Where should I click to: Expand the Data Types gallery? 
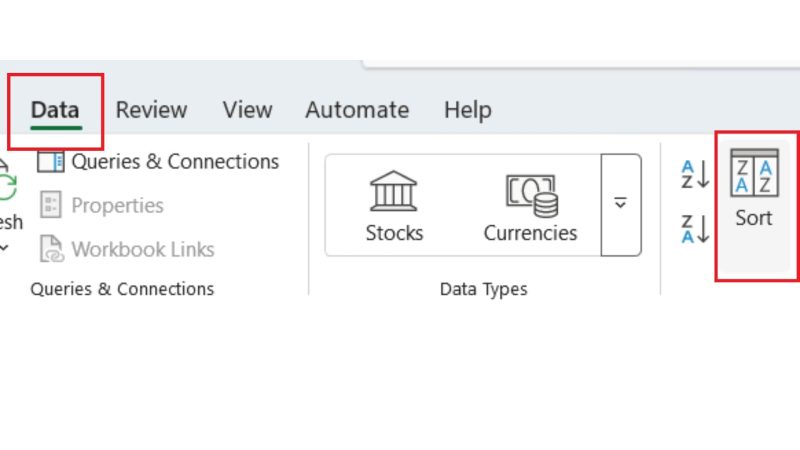click(x=621, y=205)
